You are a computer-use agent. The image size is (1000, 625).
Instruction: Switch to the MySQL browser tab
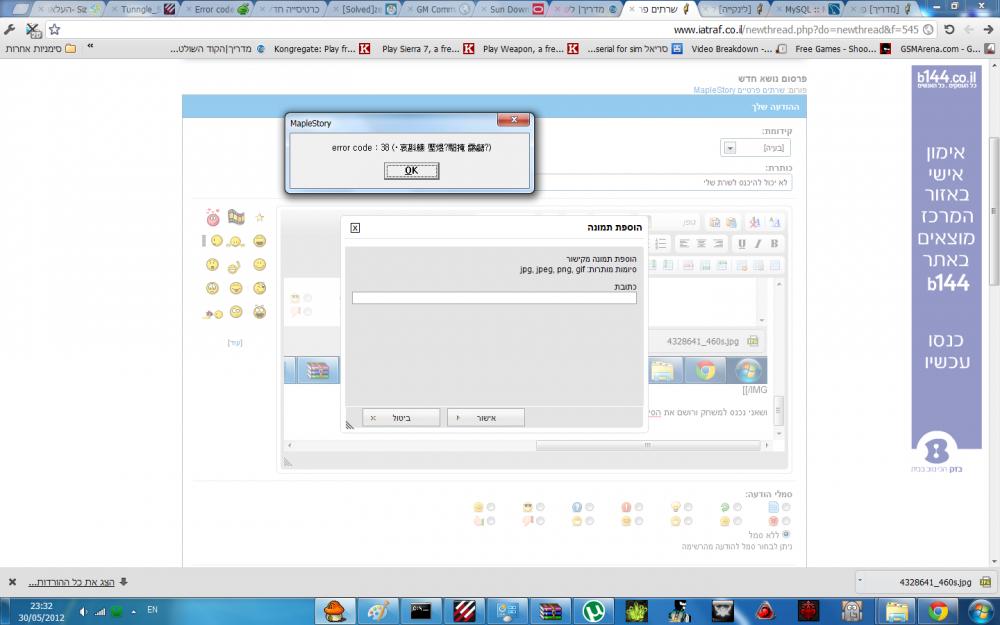(807, 9)
